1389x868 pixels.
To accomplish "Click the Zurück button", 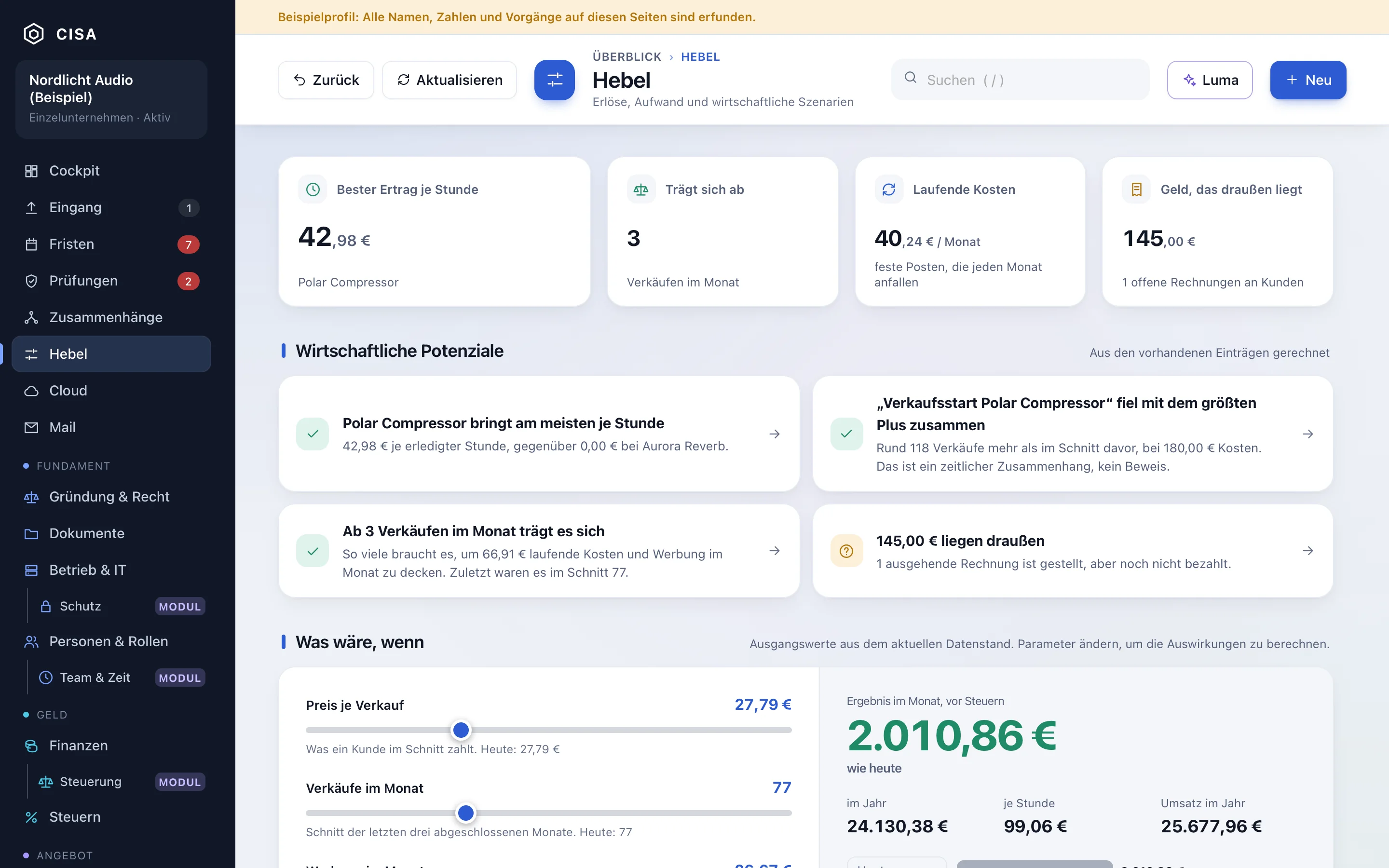I will coord(326,80).
